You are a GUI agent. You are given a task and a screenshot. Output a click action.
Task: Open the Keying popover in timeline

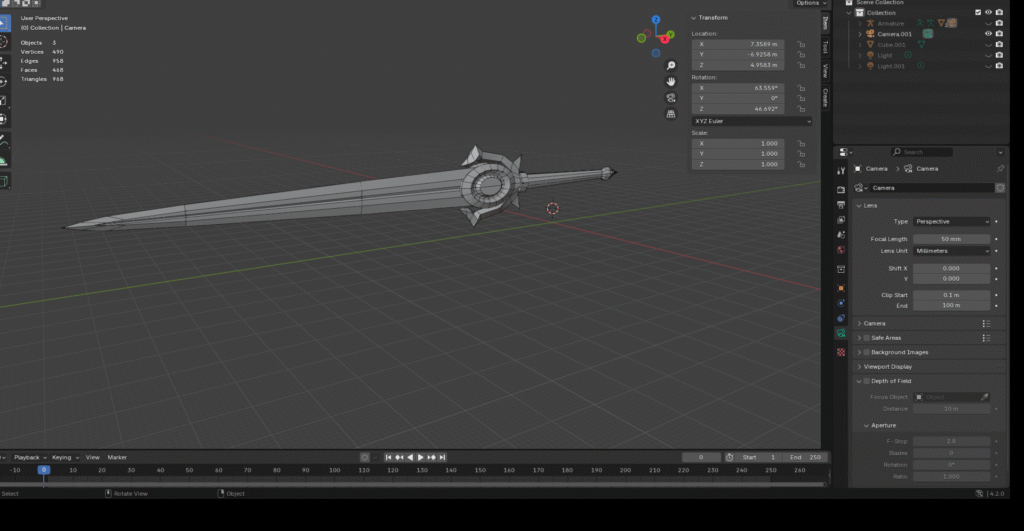(63, 457)
